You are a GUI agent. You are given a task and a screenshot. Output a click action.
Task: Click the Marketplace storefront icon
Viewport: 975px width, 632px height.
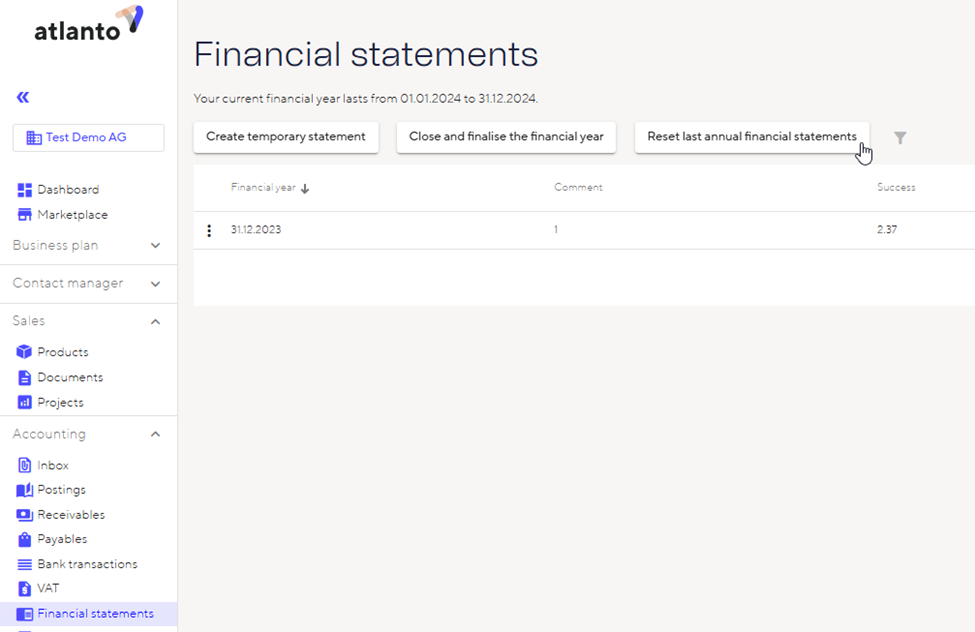point(25,215)
